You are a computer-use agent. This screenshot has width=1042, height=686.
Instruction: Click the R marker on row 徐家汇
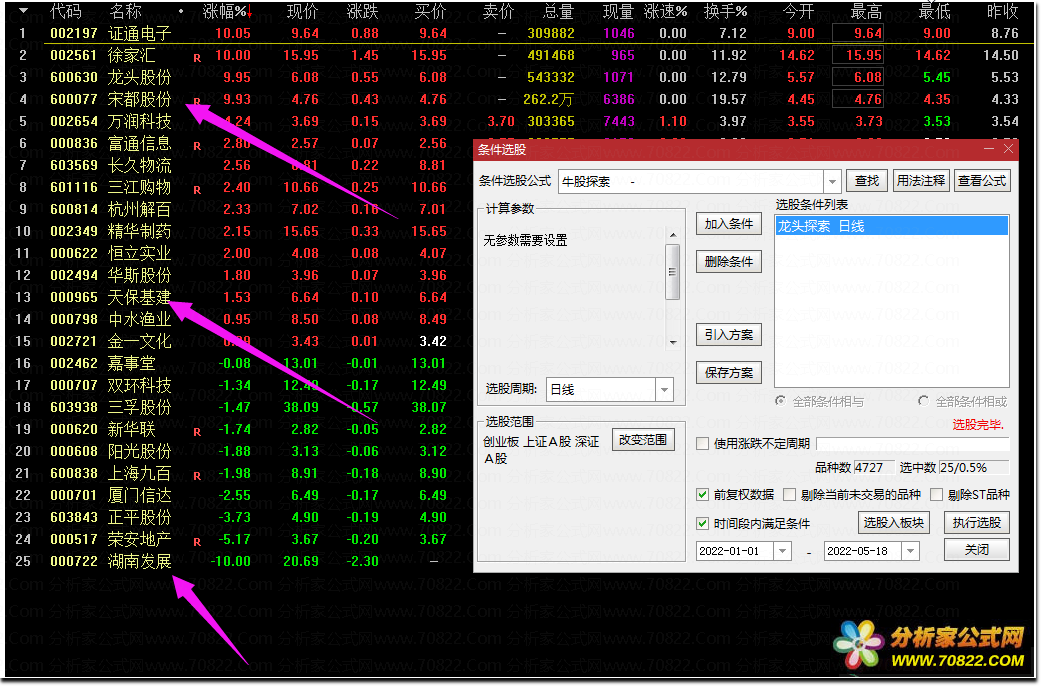(x=197, y=58)
